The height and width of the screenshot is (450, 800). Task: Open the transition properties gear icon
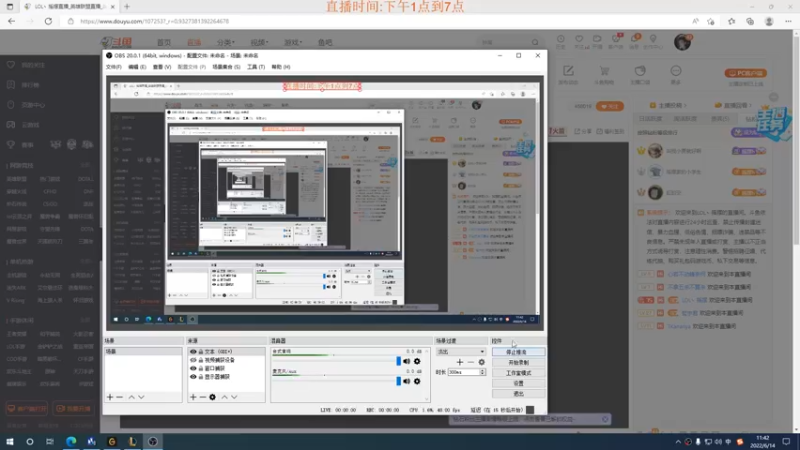[481, 362]
